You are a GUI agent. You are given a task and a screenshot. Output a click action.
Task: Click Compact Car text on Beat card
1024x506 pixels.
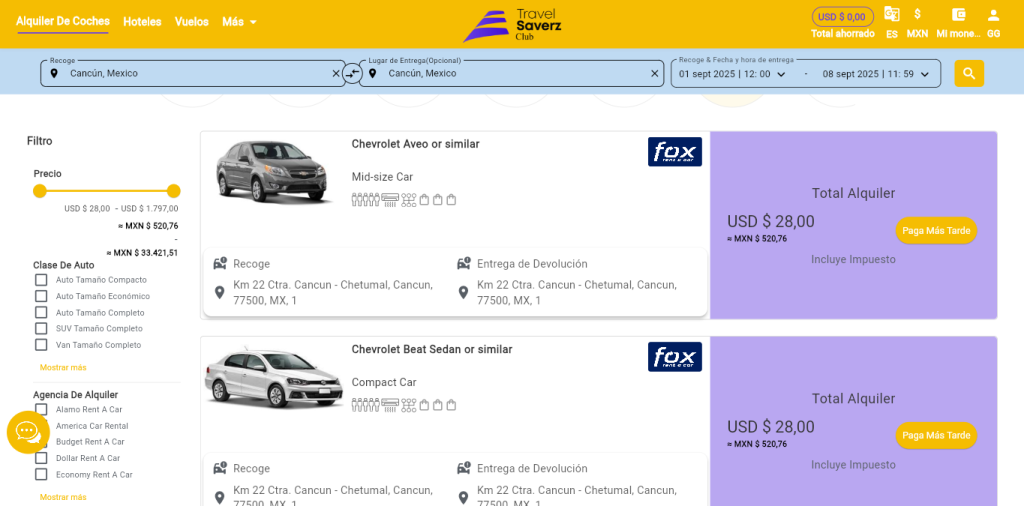pos(384,382)
